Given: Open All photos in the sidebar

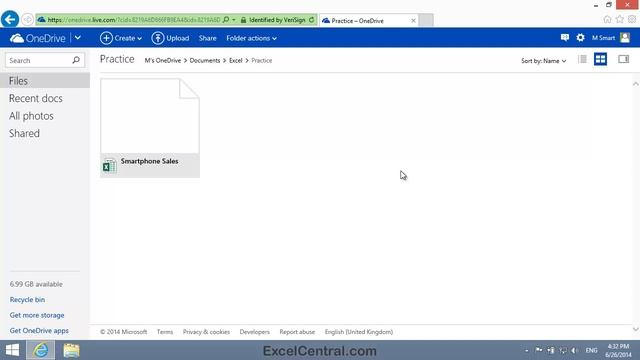Looking at the screenshot, I should [31, 116].
